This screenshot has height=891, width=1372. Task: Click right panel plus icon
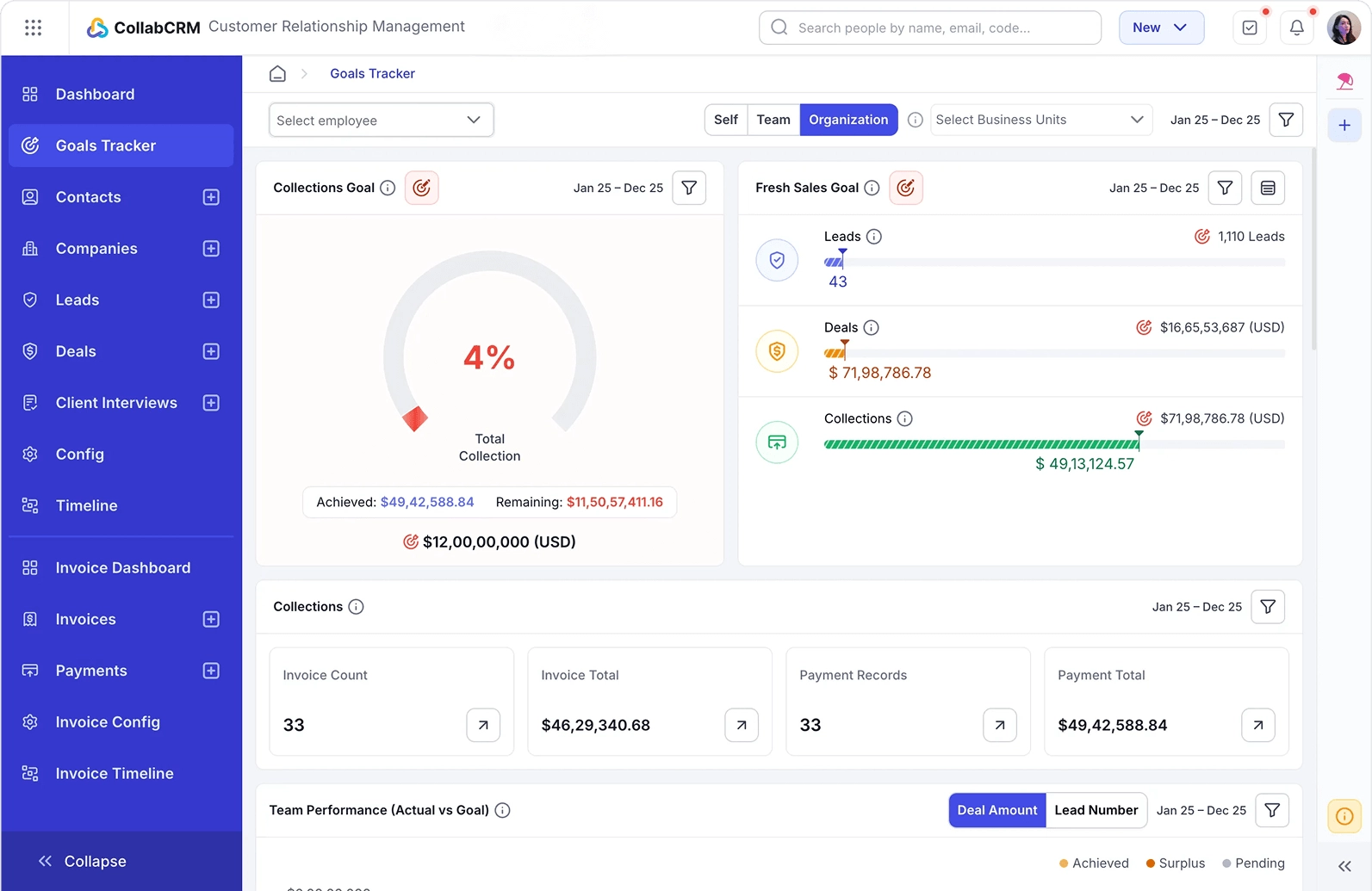(1344, 126)
